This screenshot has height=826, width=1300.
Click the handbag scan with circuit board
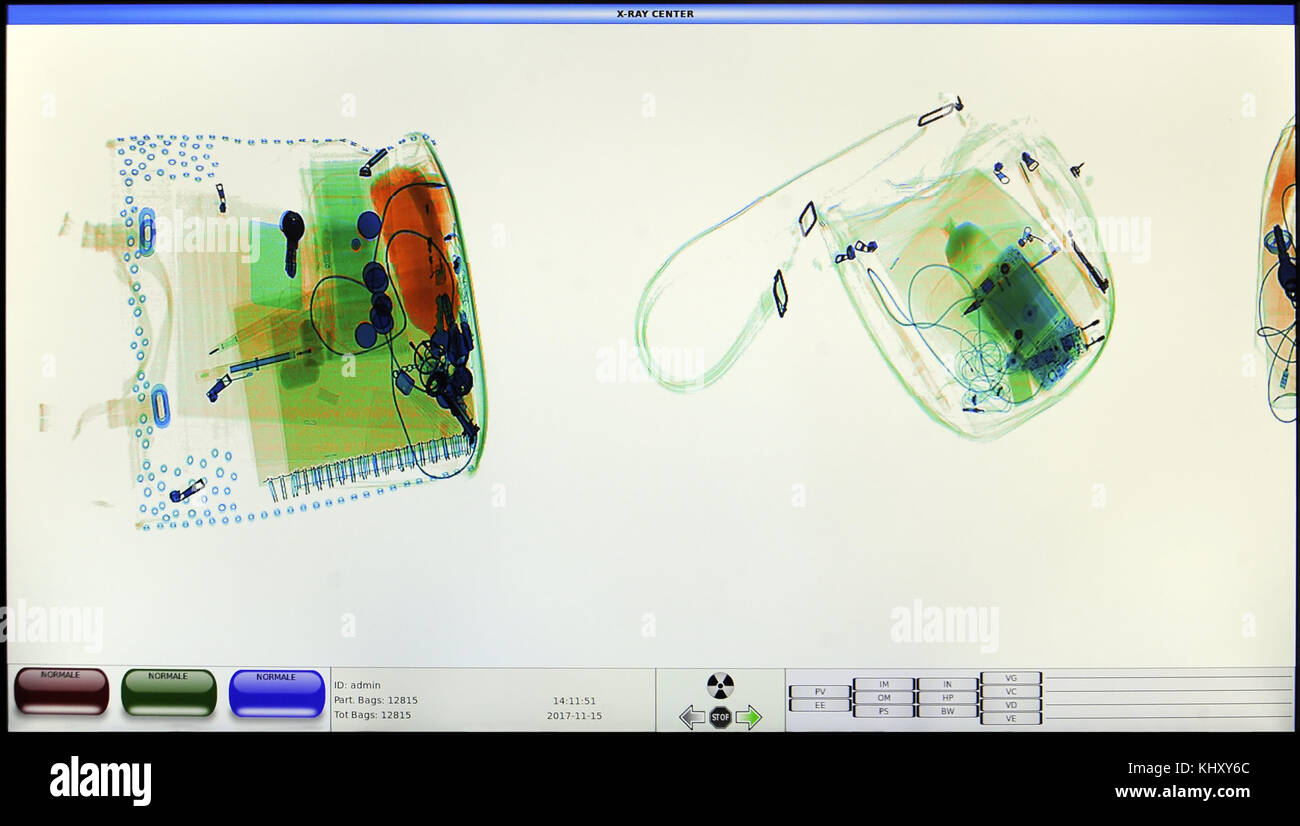click(875, 268)
